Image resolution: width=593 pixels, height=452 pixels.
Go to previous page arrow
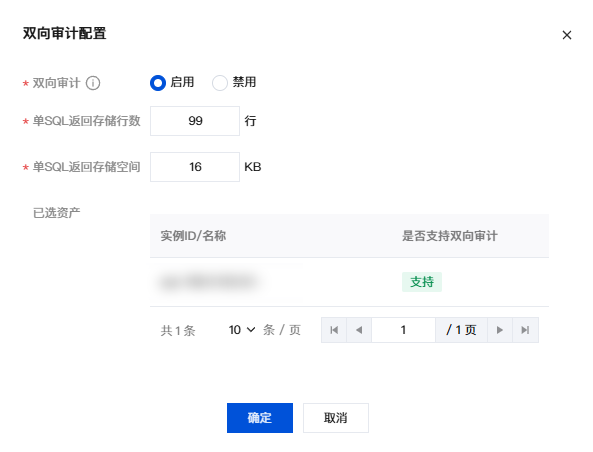(x=359, y=330)
